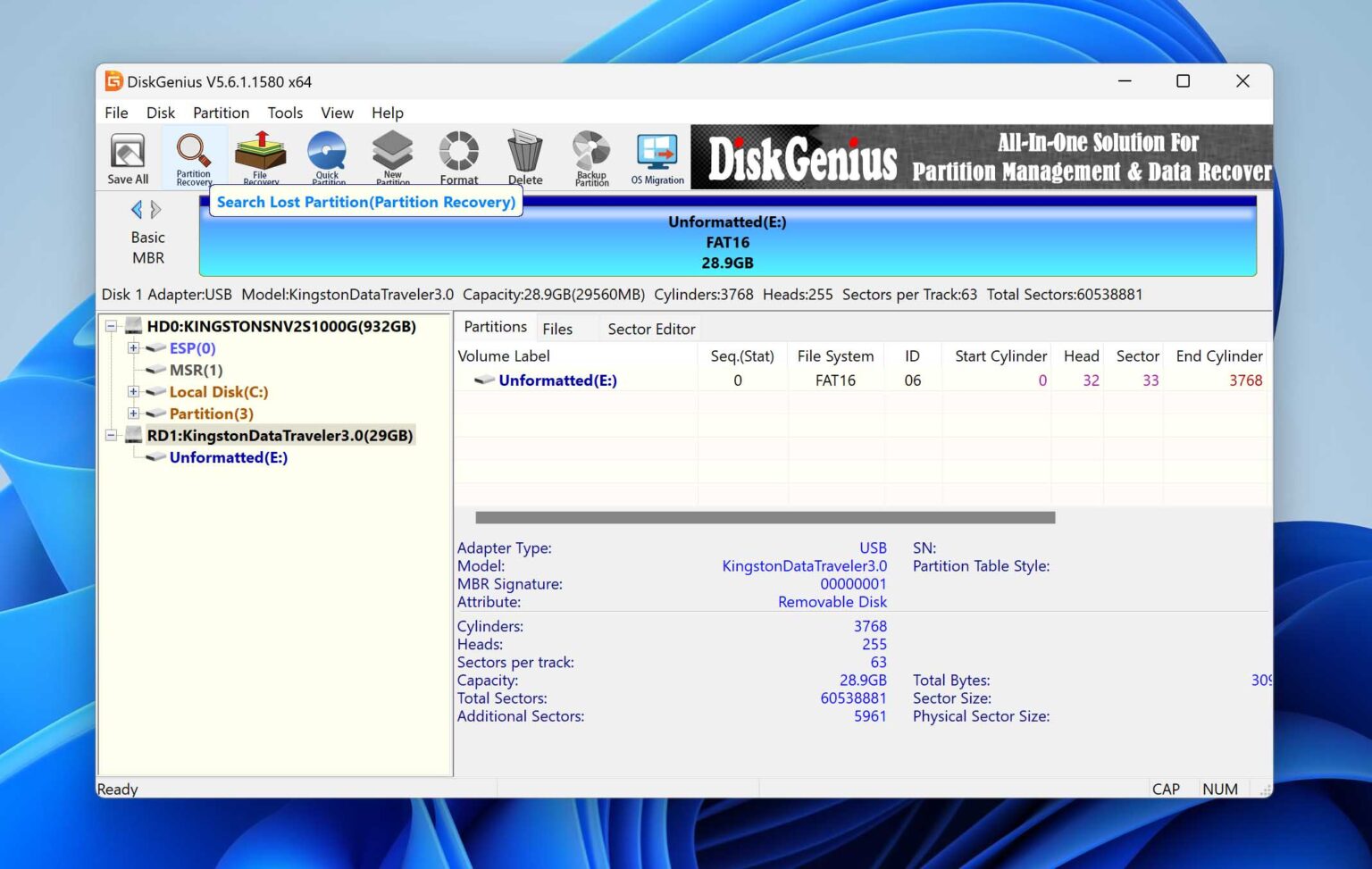The width and height of the screenshot is (1372, 869).
Task: Open the Sector Editor tab
Action: (650, 328)
